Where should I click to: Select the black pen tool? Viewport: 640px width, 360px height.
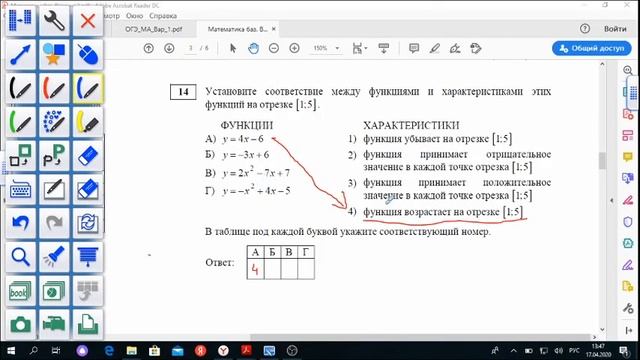tap(20, 88)
